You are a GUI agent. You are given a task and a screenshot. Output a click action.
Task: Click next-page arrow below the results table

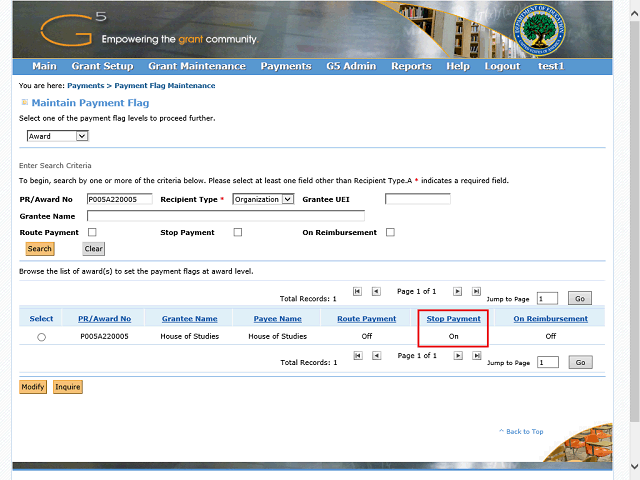(x=458, y=356)
